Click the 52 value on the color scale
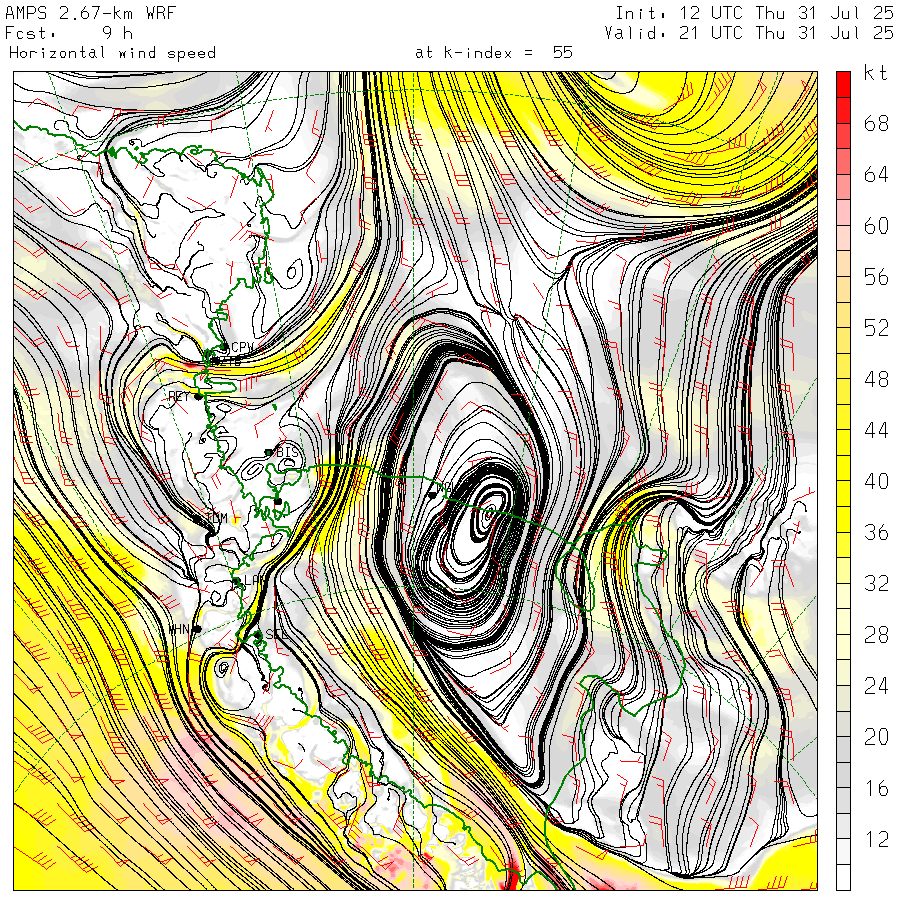900x900 pixels. (876, 328)
